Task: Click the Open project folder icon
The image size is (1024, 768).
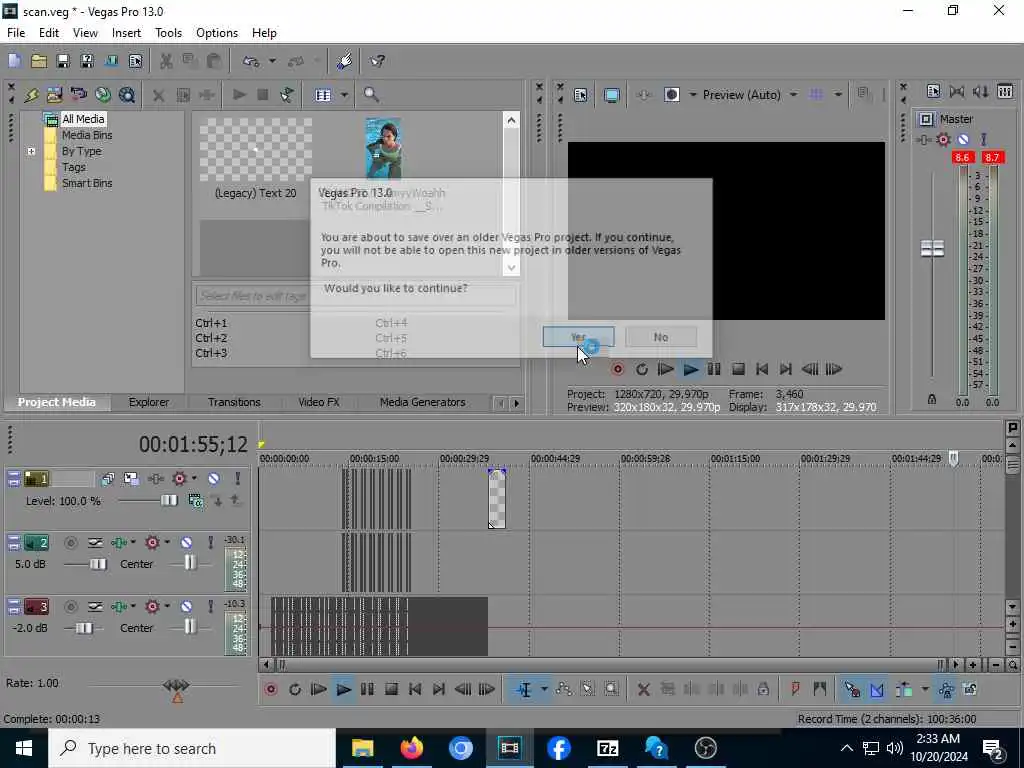Action: 39,61
